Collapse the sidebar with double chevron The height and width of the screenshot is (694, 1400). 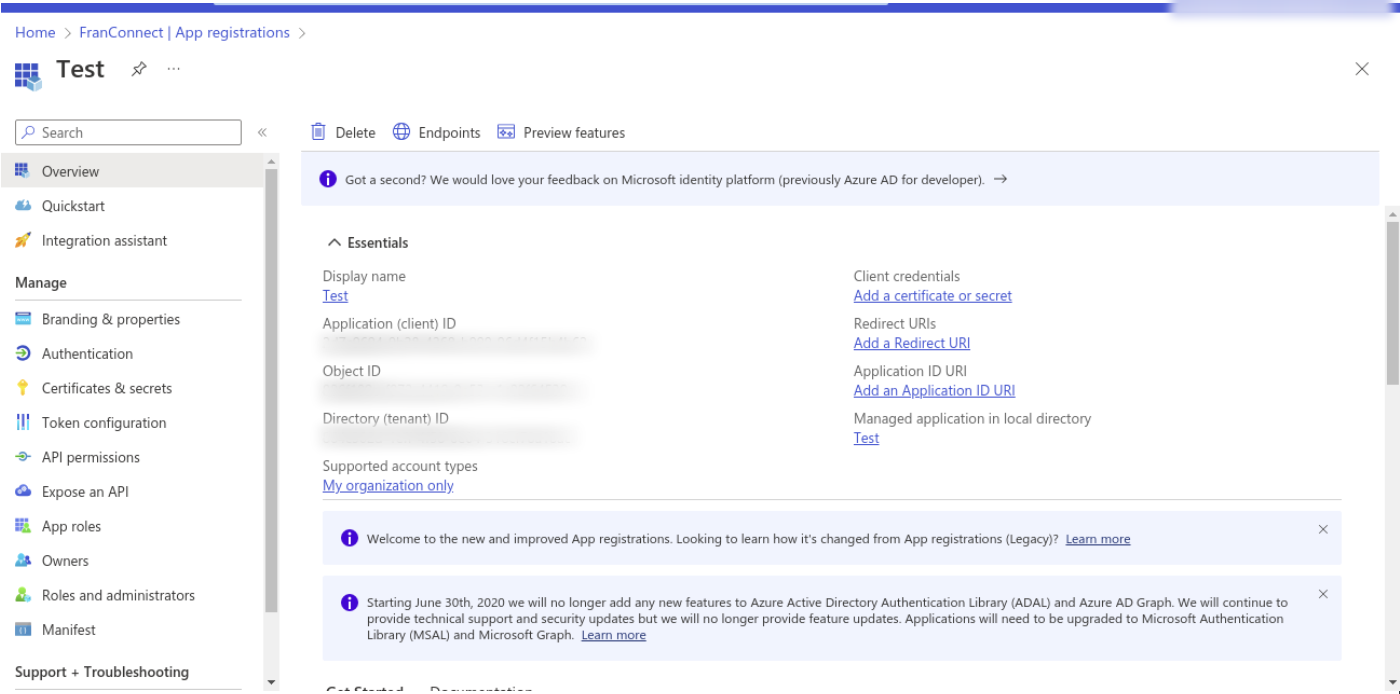click(x=262, y=132)
